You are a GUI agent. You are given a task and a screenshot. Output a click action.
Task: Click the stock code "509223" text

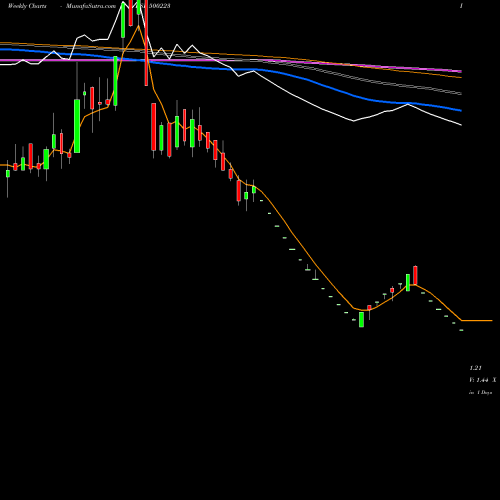click(159, 6)
